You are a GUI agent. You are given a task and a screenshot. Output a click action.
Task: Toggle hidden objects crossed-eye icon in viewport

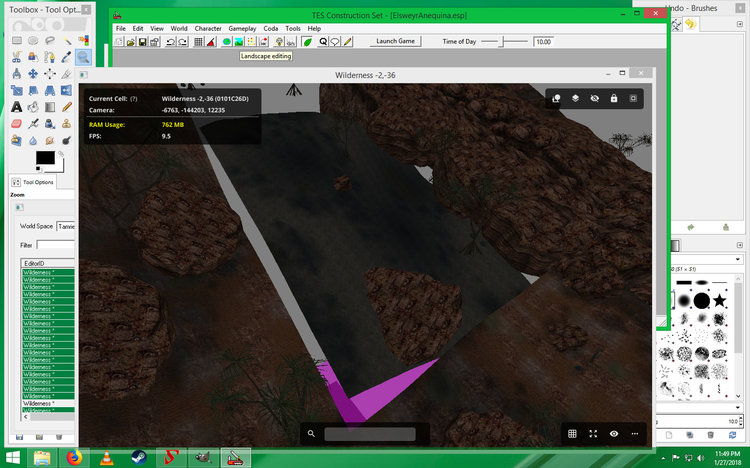coord(595,99)
